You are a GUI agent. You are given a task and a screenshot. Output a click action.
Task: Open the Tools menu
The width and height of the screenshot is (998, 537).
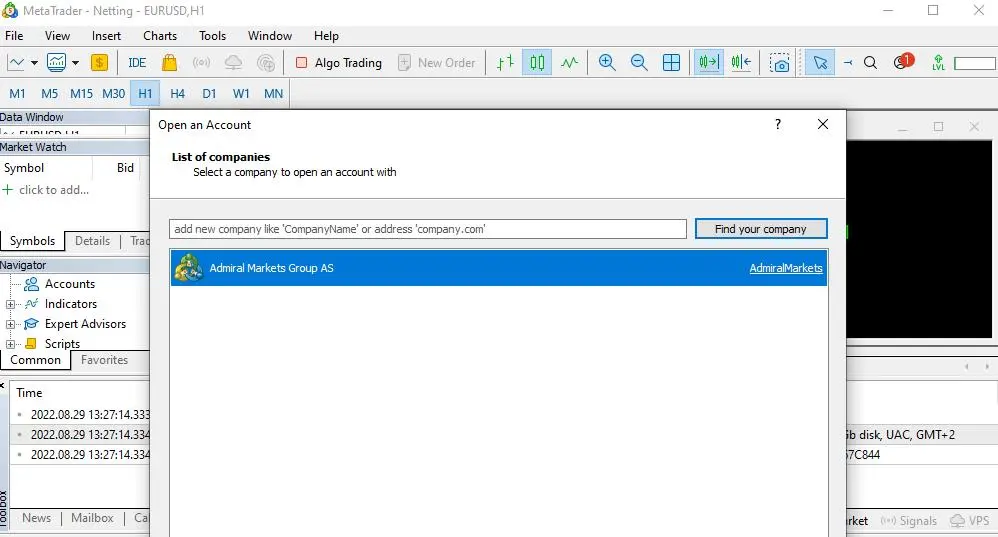[213, 36]
